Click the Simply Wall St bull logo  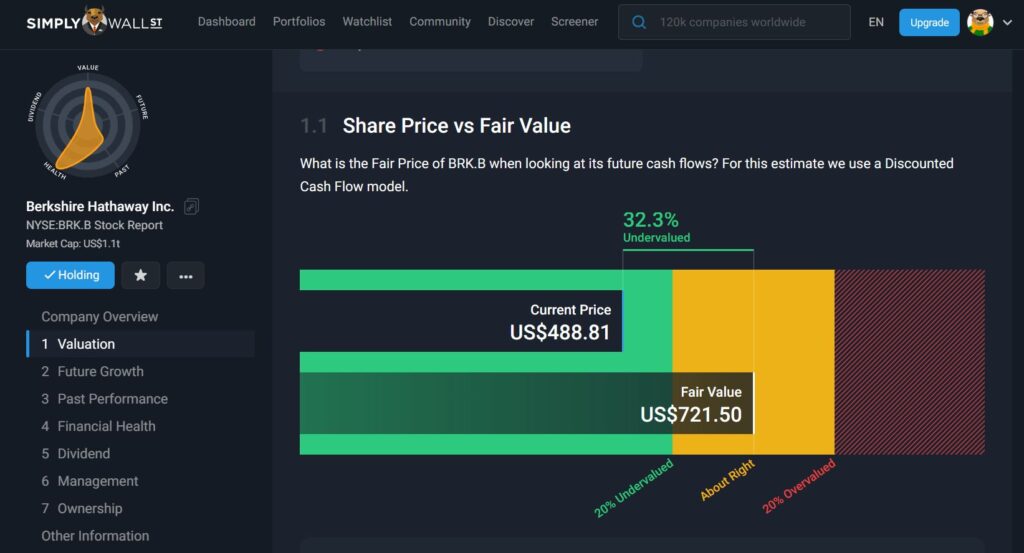[96, 21]
